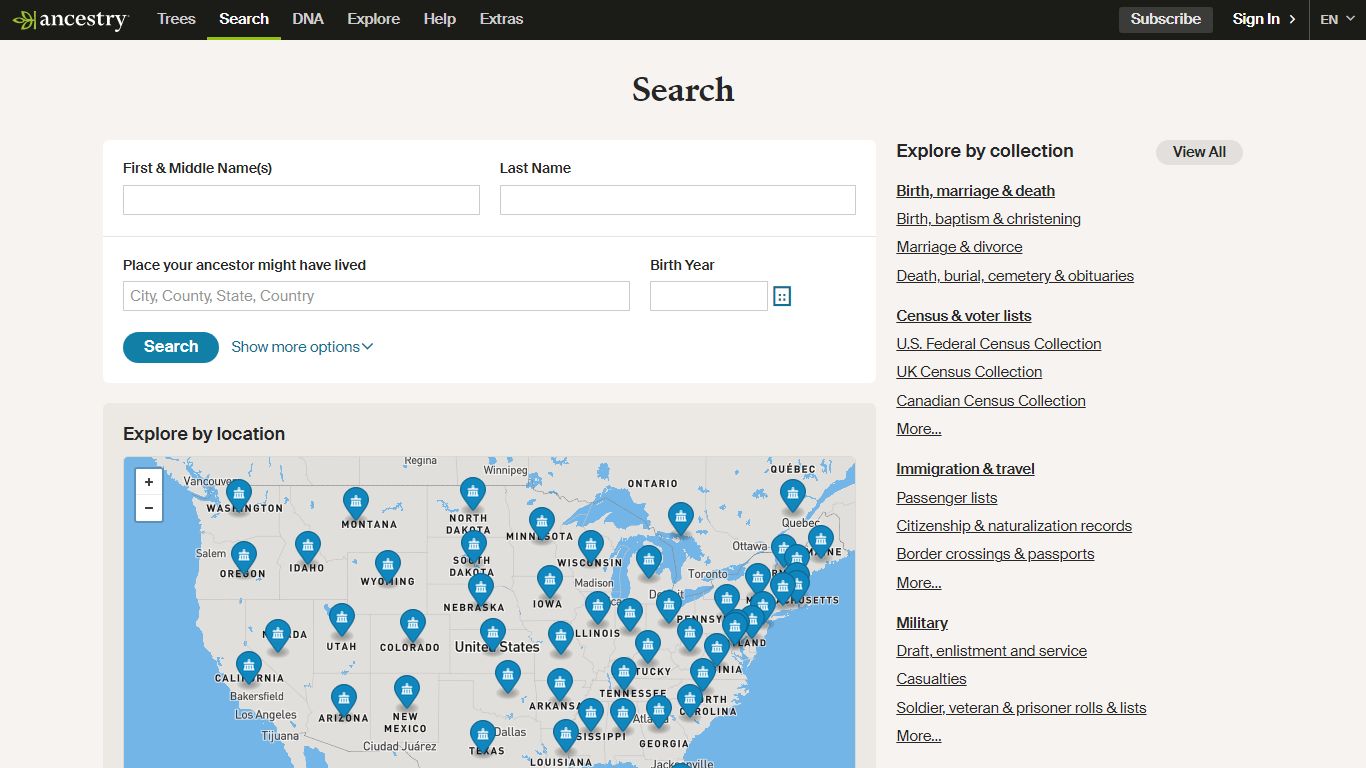Open the Extras menu
Image resolution: width=1366 pixels, height=768 pixels.
pos(501,19)
